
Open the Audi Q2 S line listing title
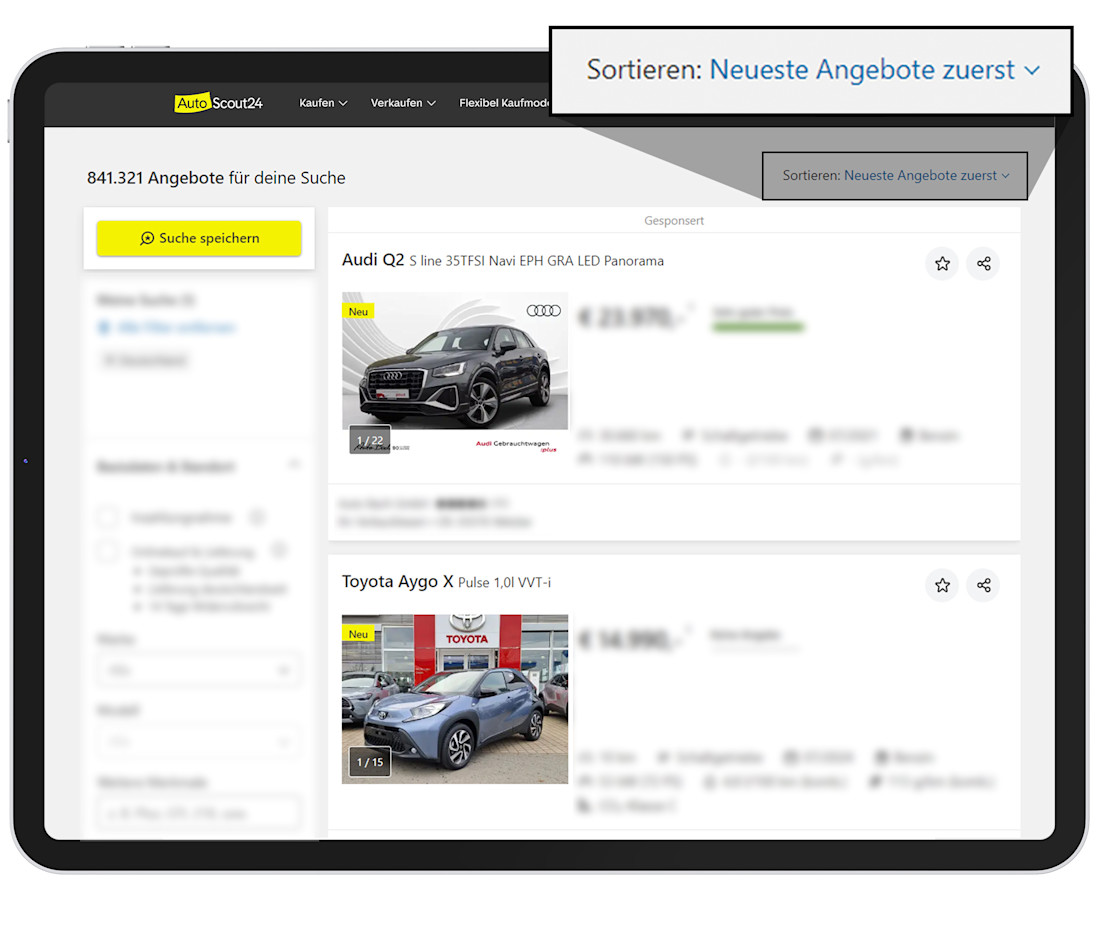point(502,260)
